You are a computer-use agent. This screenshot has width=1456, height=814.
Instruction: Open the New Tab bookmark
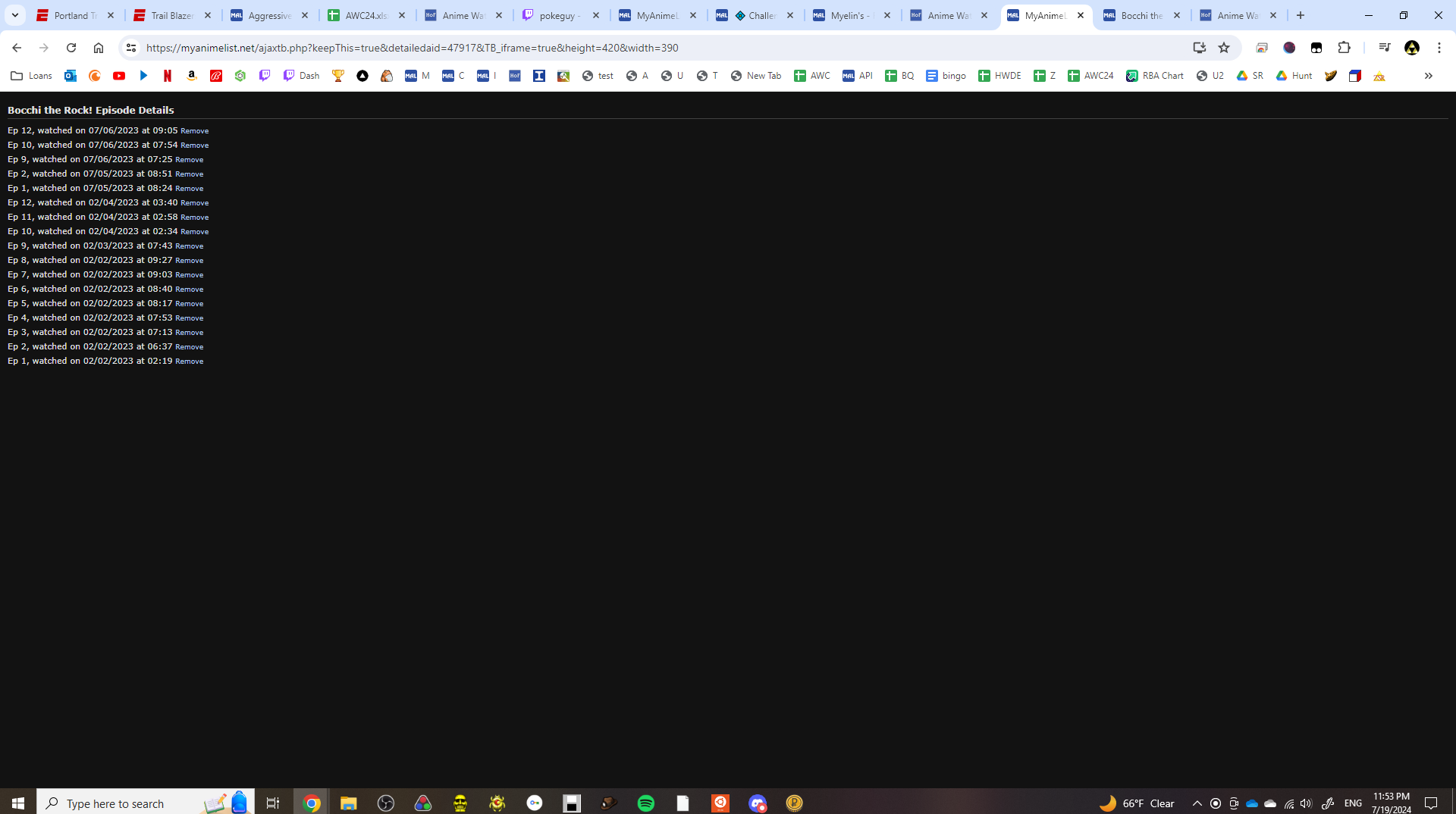(755, 76)
